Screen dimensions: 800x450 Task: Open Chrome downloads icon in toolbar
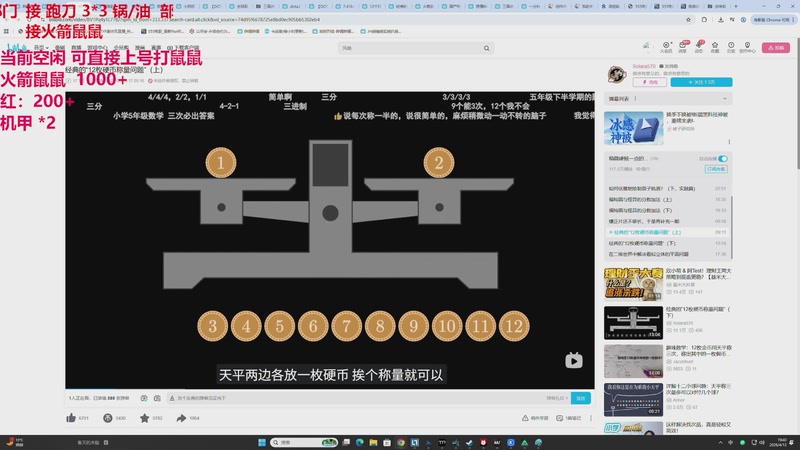(720, 19)
